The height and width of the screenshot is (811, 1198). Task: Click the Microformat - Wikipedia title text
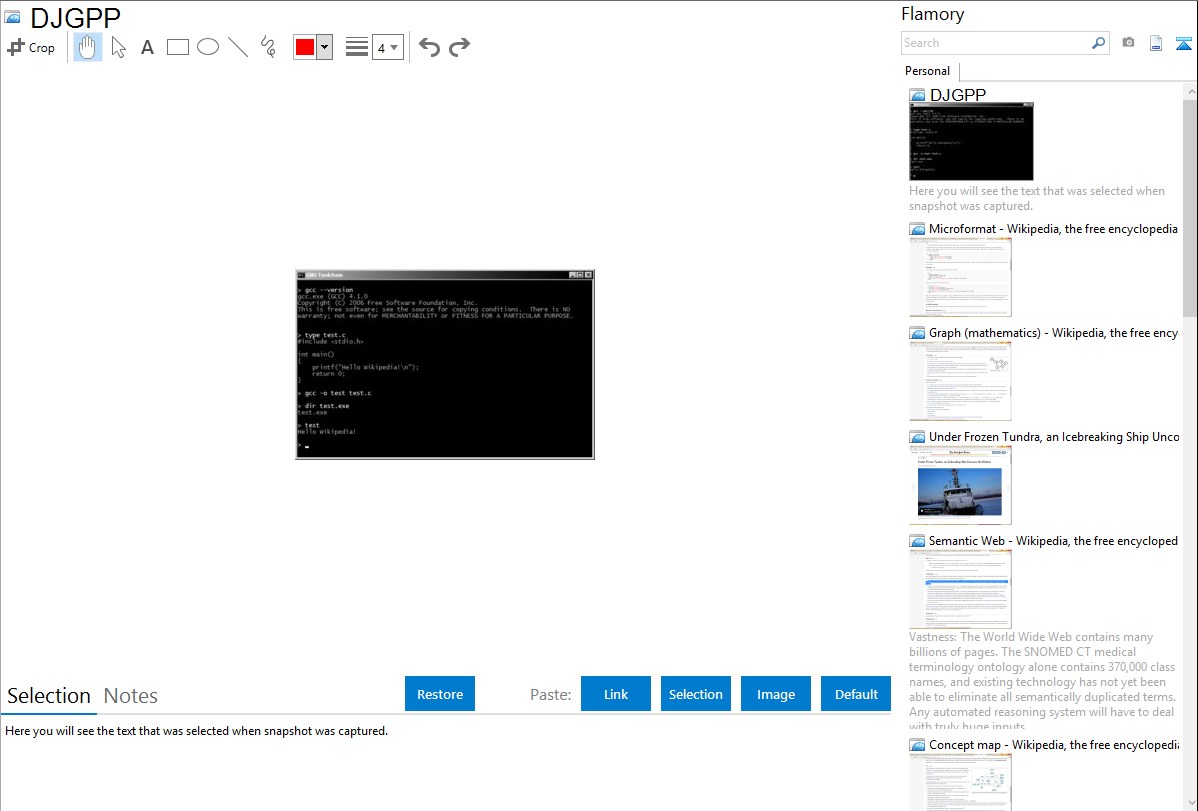1053,229
